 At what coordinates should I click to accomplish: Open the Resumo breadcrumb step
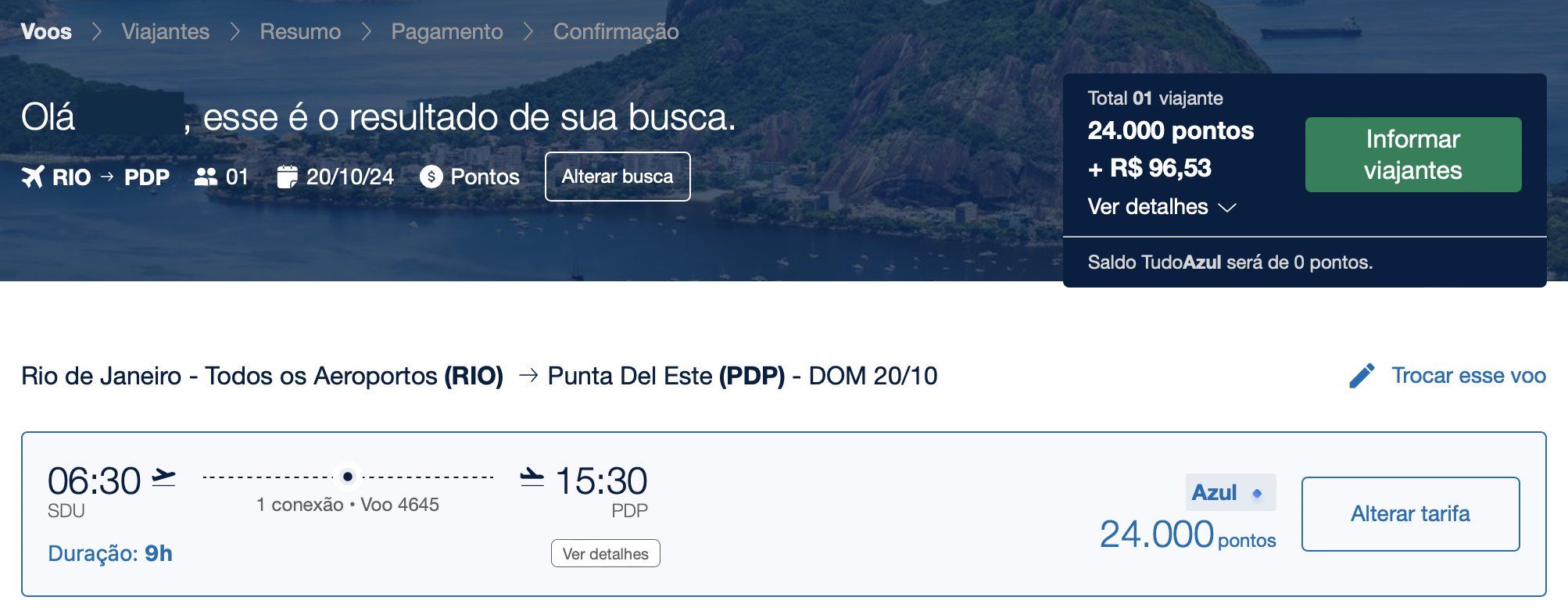[x=300, y=31]
